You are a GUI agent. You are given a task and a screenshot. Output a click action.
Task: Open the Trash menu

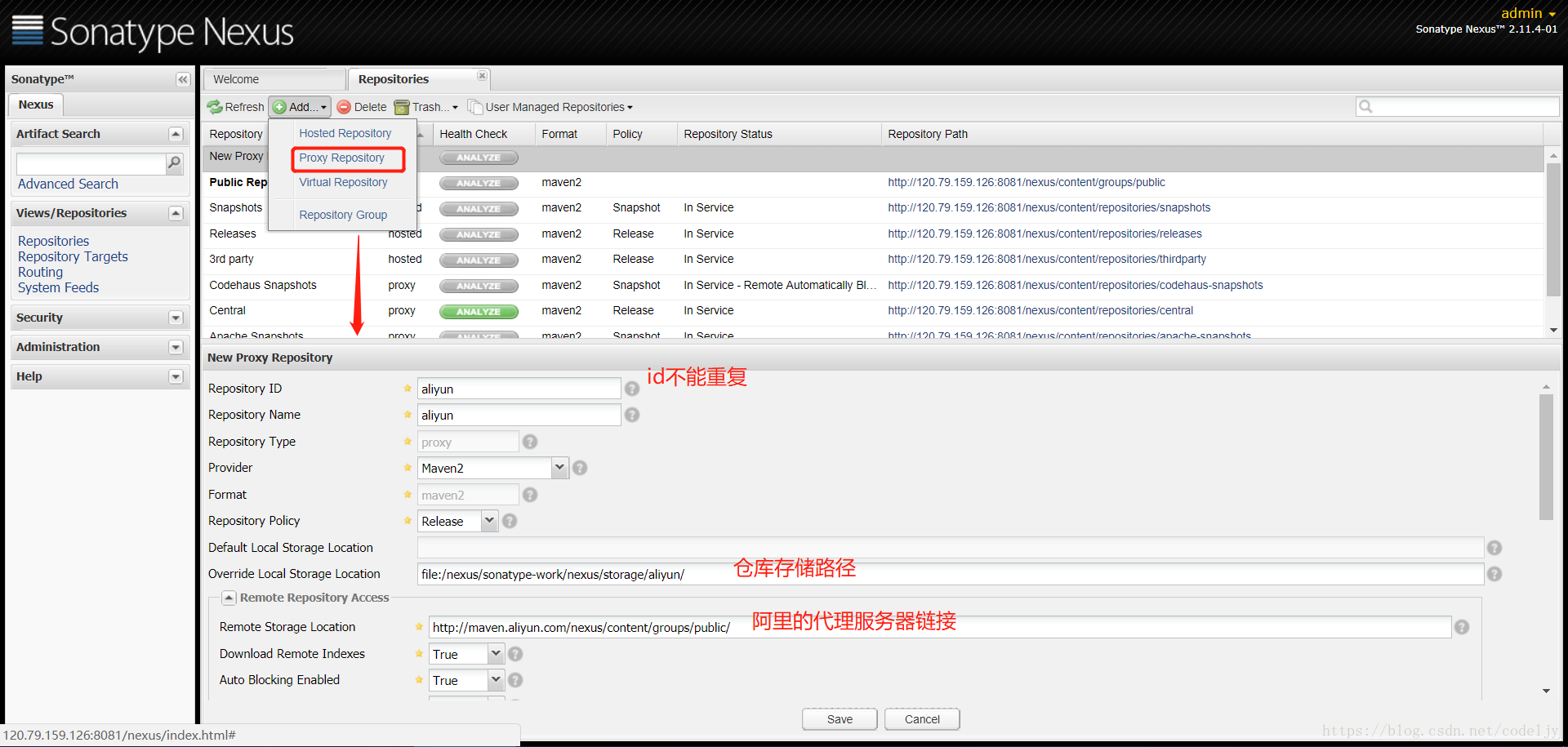[x=426, y=107]
